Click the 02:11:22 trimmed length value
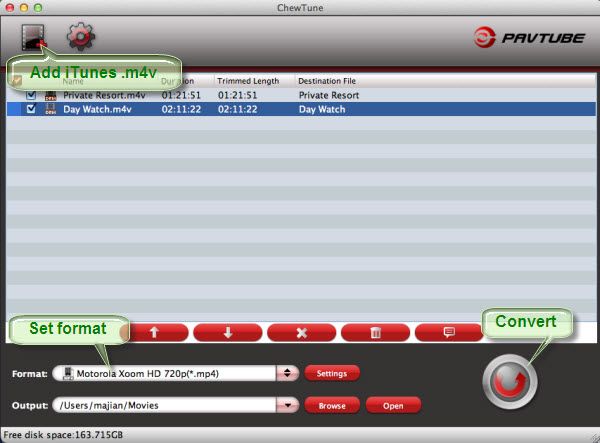This screenshot has width=600, height=443. click(x=237, y=109)
